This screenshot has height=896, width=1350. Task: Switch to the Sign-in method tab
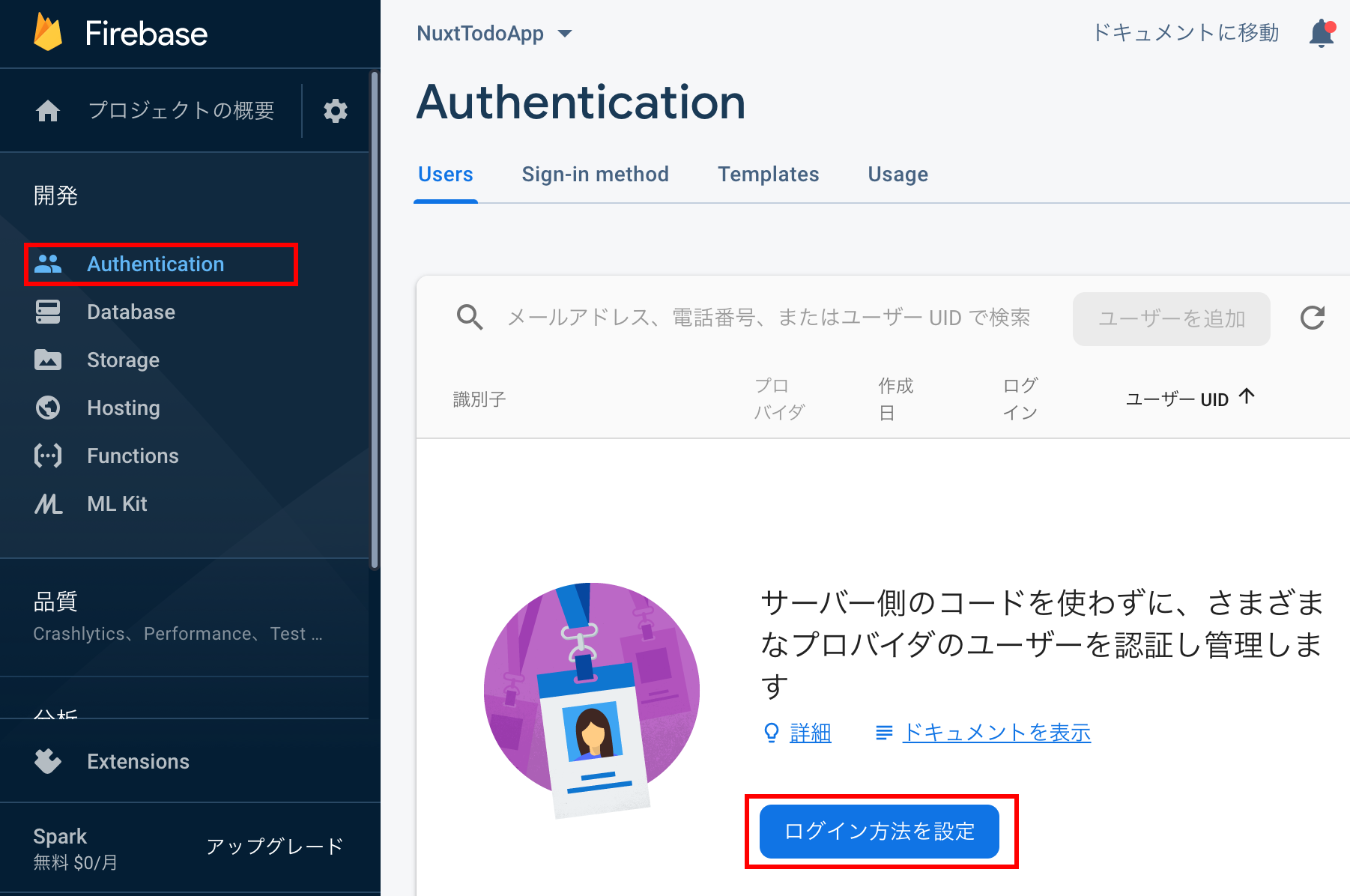pyautogui.click(x=595, y=175)
